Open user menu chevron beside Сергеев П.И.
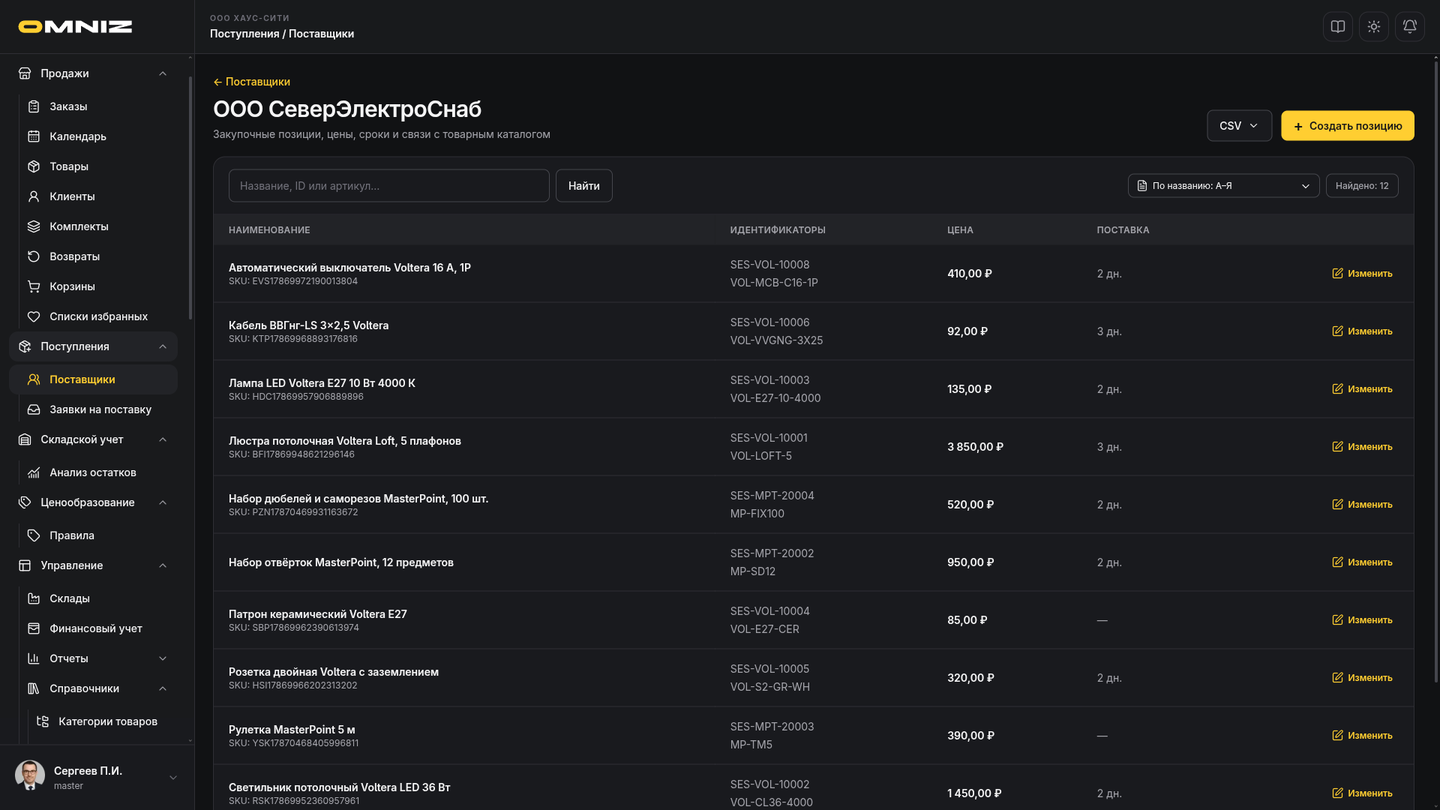1440x810 pixels. tap(173, 778)
